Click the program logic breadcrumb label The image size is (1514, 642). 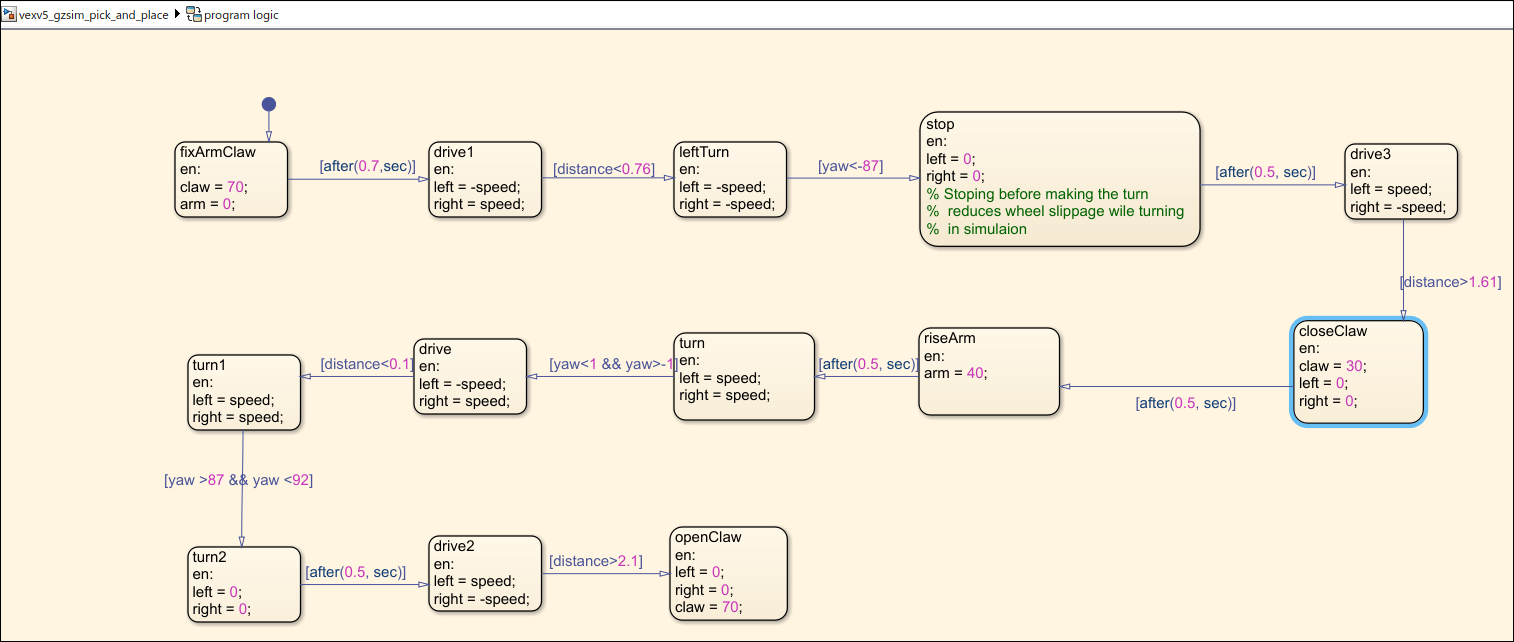(x=241, y=15)
